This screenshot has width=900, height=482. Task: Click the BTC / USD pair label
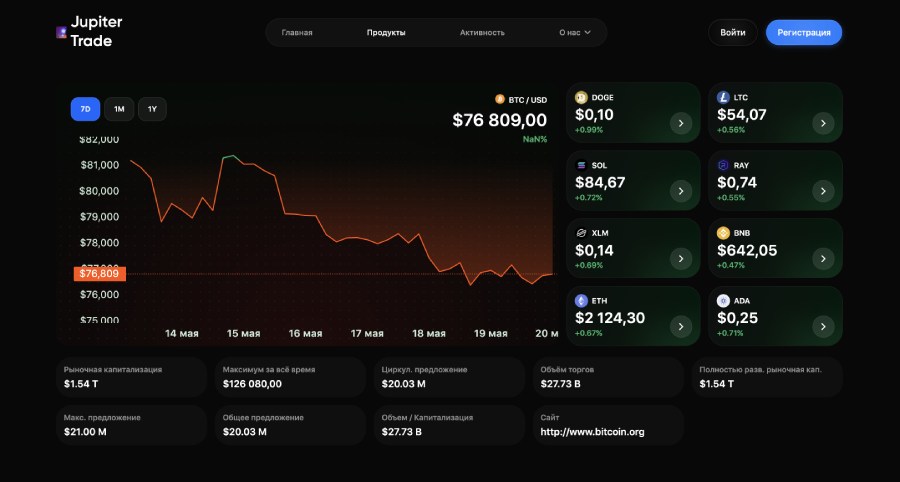527,100
